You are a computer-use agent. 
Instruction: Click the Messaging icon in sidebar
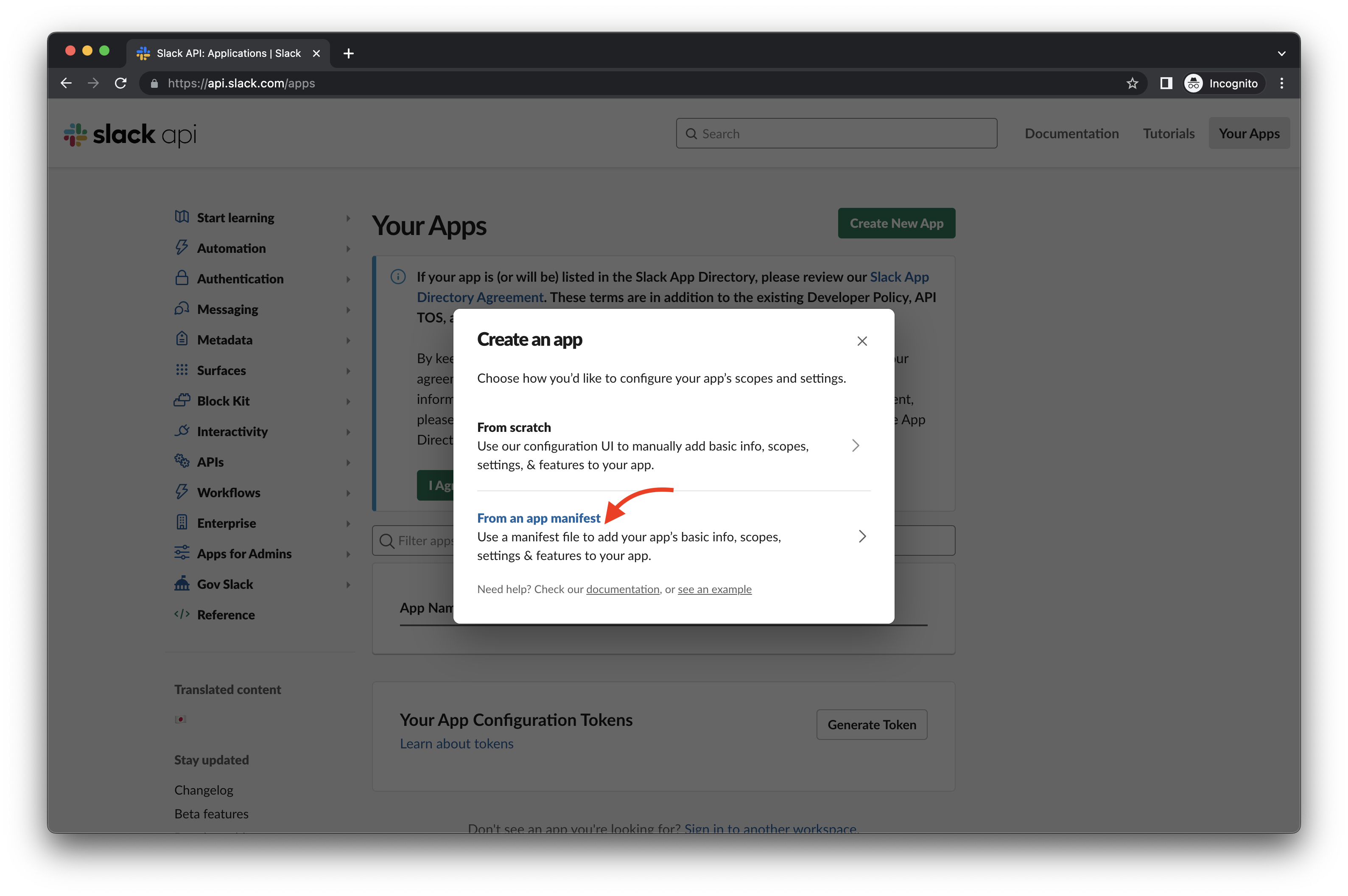[x=182, y=308]
